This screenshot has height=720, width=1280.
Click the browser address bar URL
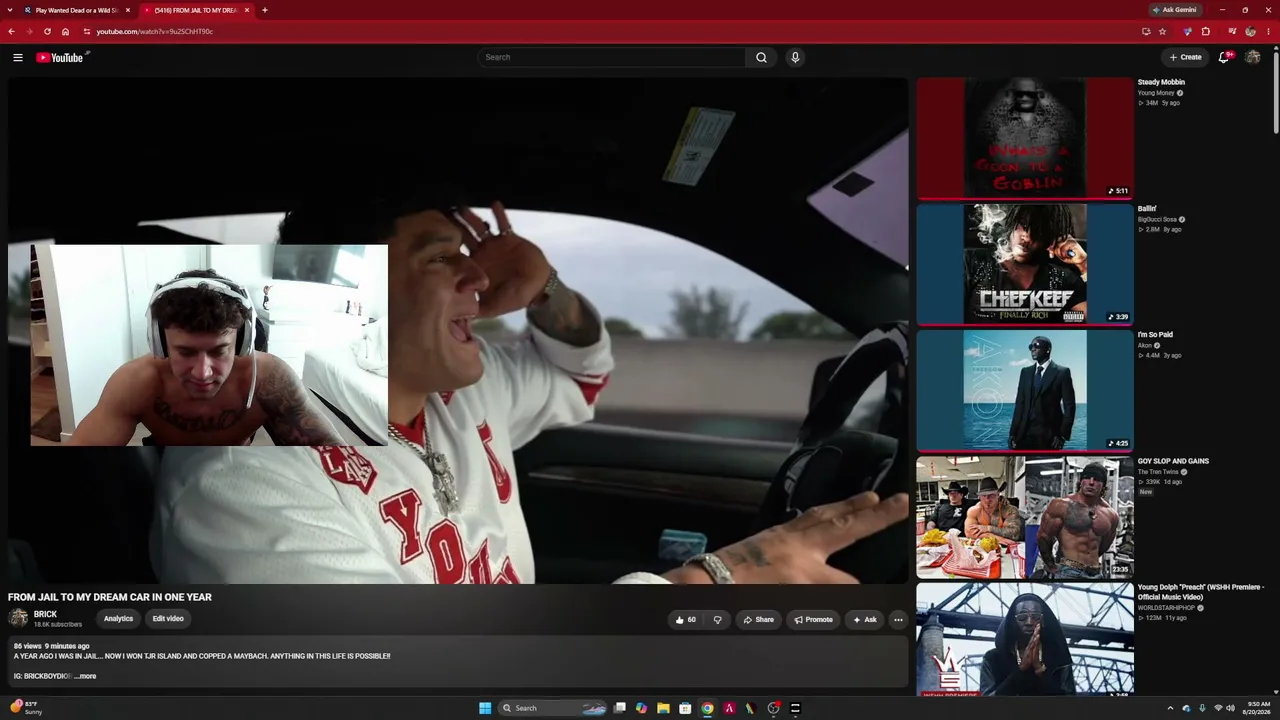pyautogui.click(x=155, y=31)
